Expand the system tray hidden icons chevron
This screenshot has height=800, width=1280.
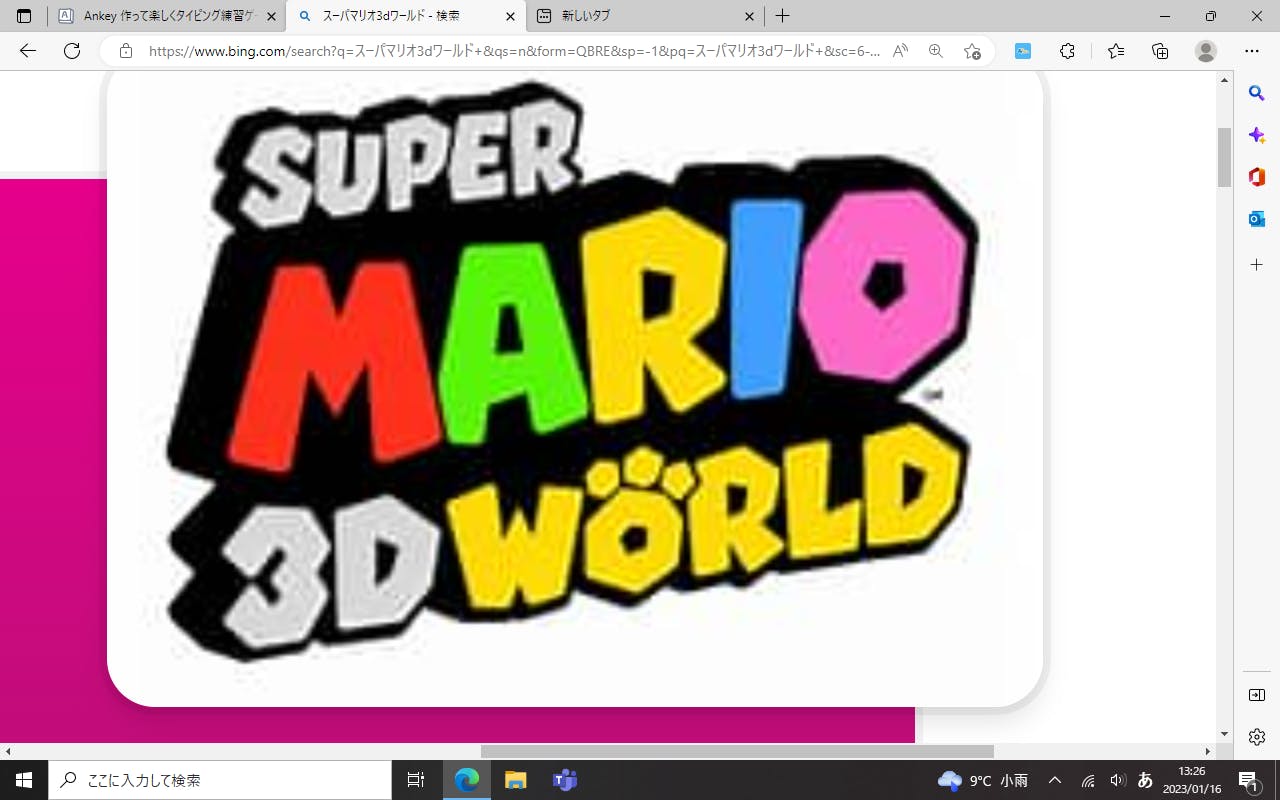pos(1055,780)
